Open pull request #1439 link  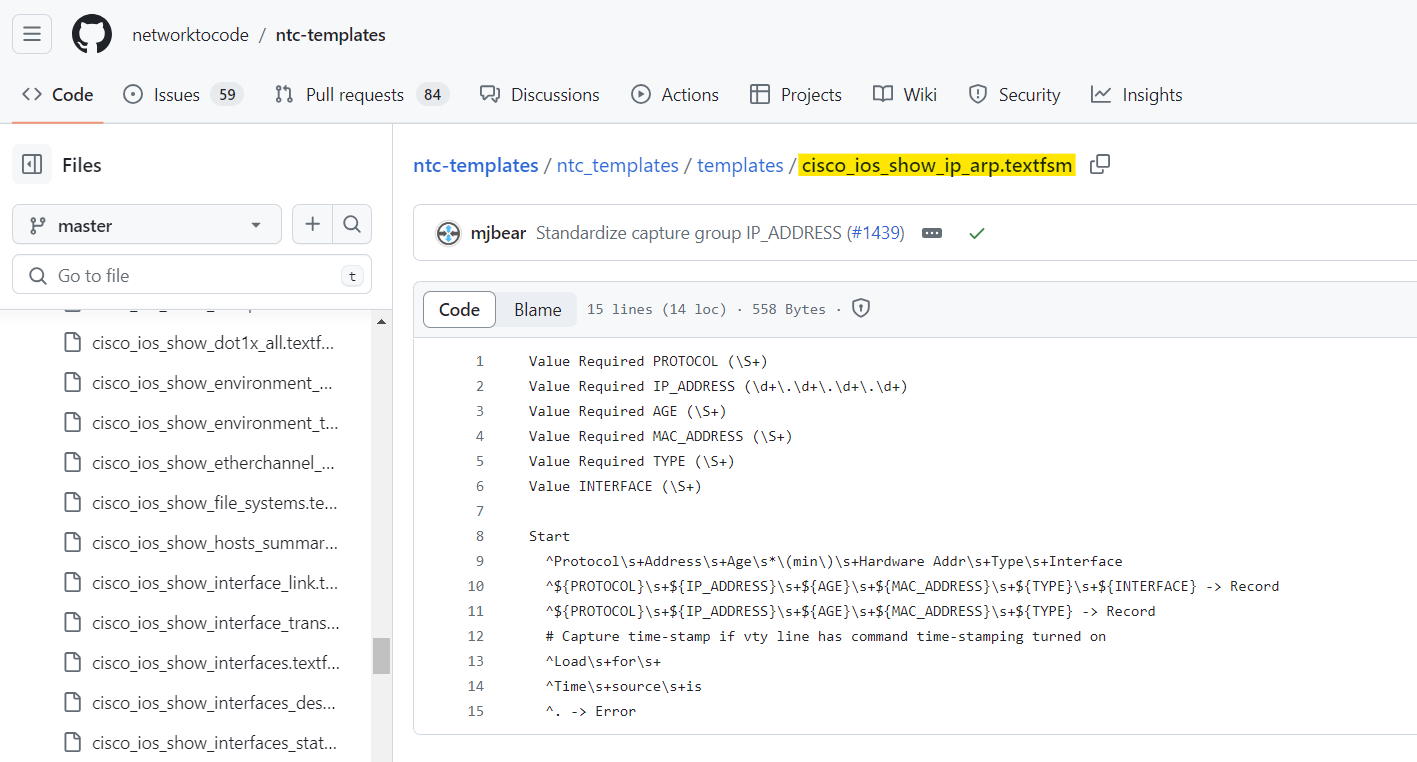[877, 232]
